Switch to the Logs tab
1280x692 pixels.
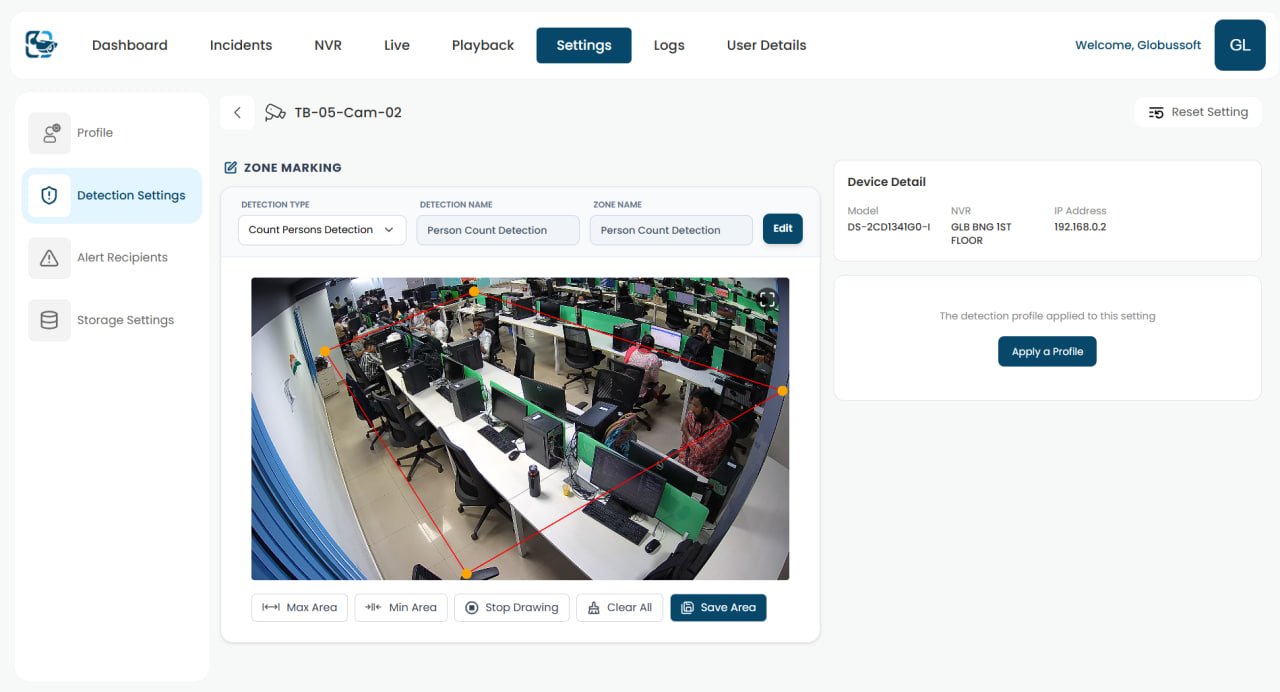(x=669, y=45)
